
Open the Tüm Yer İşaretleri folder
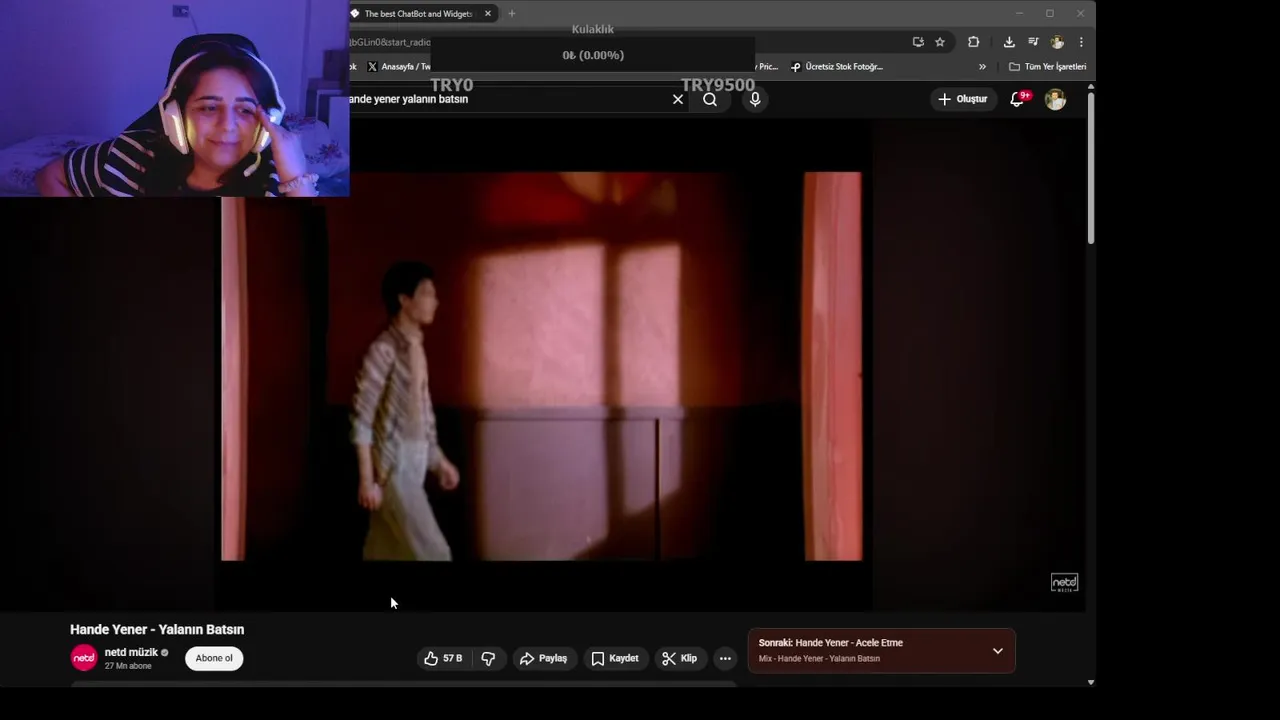pos(1047,67)
